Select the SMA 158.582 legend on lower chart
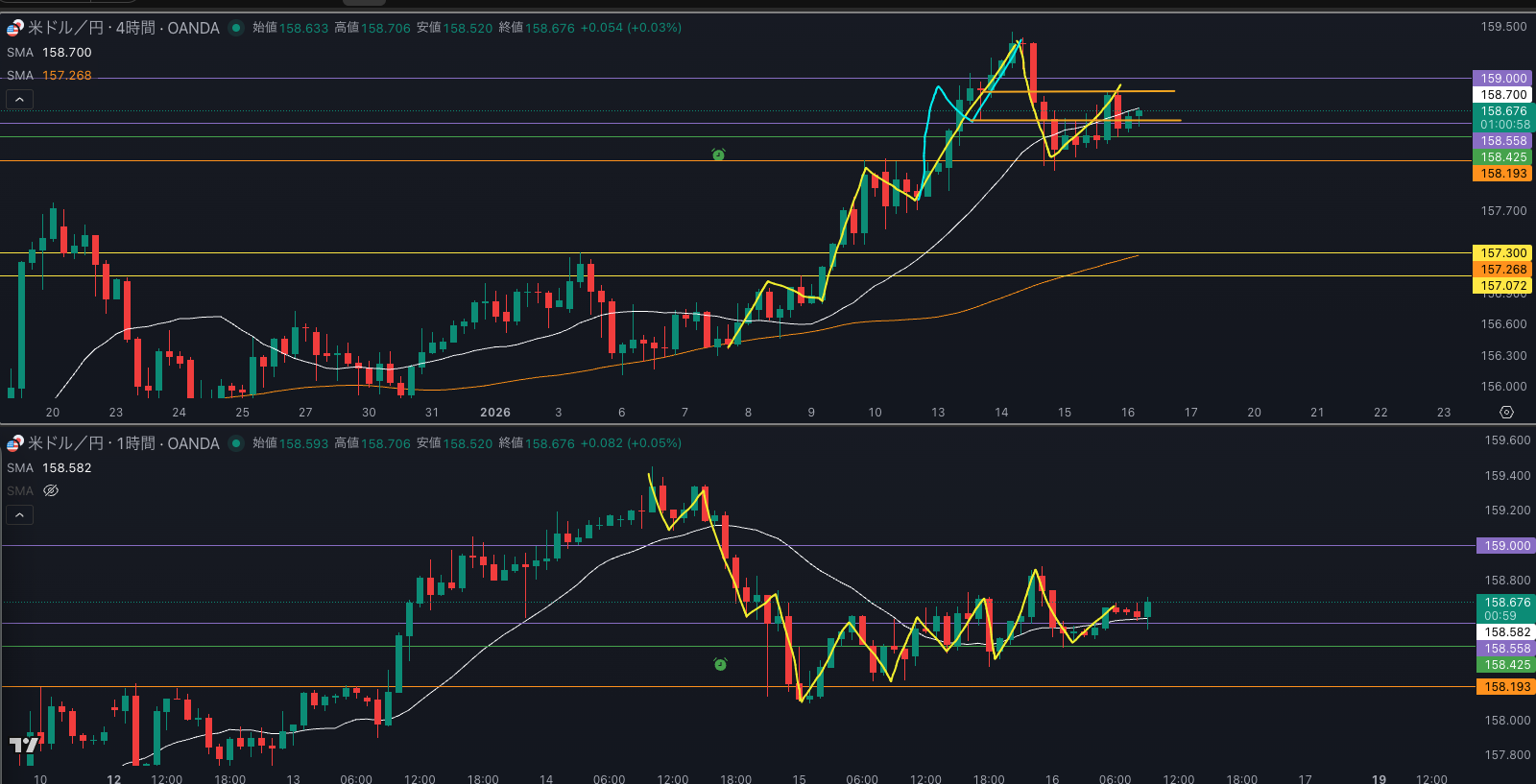 pos(49,468)
